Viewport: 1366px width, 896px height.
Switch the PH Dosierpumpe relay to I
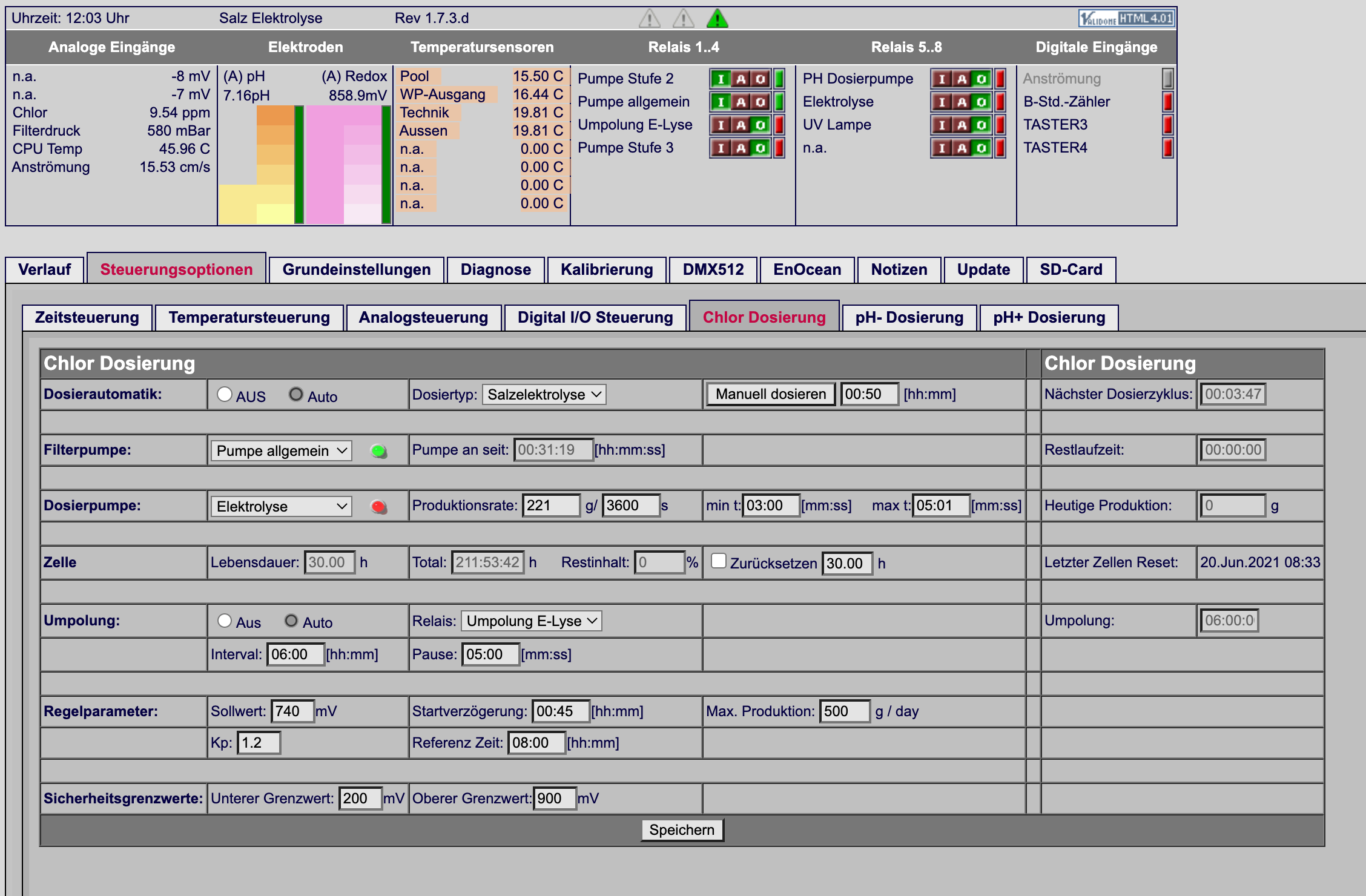pyautogui.click(x=942, y=79)
